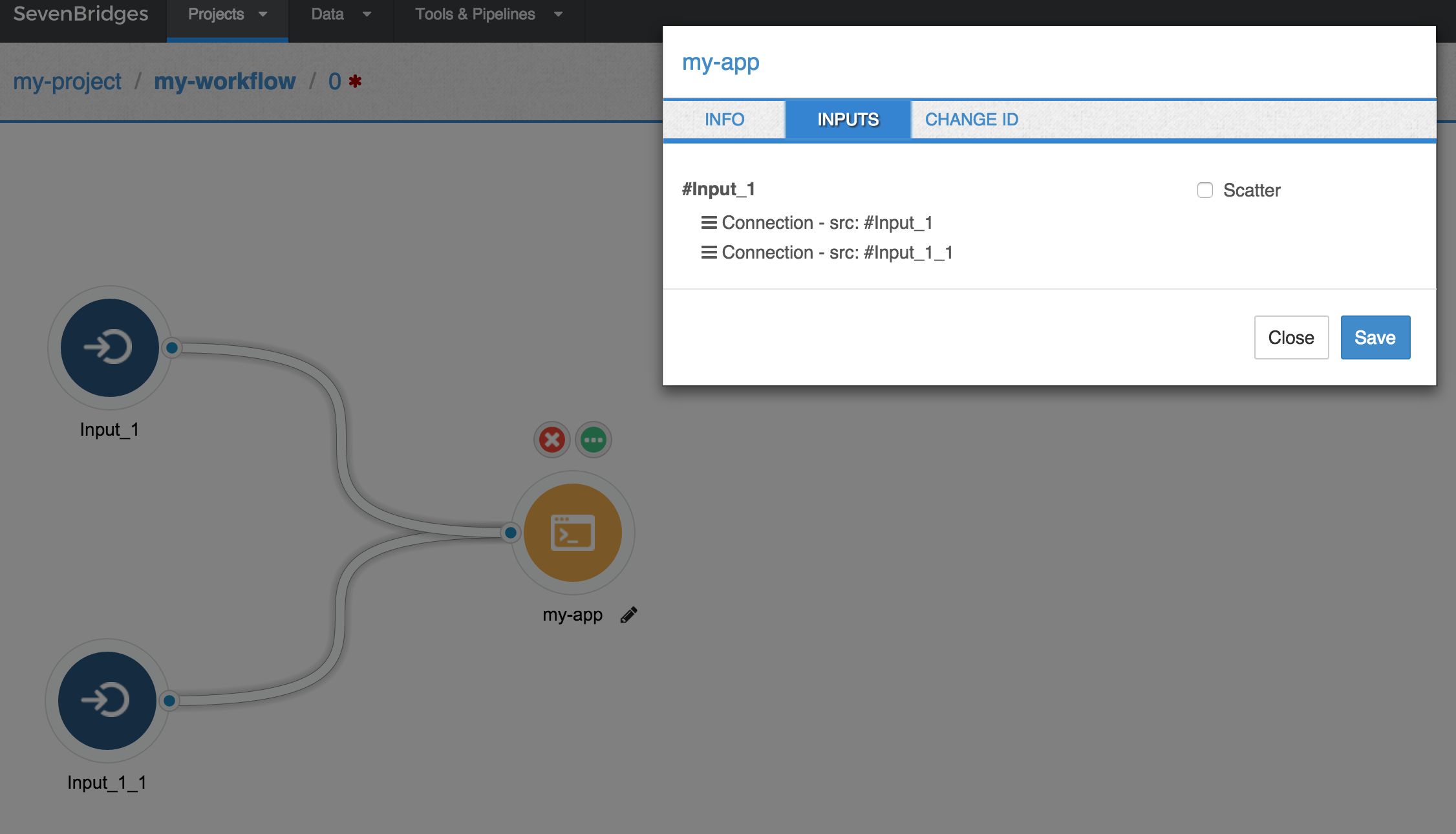Click the Input_1_1 node label
Screen dimensions: 1456x834
click(107, 783)
